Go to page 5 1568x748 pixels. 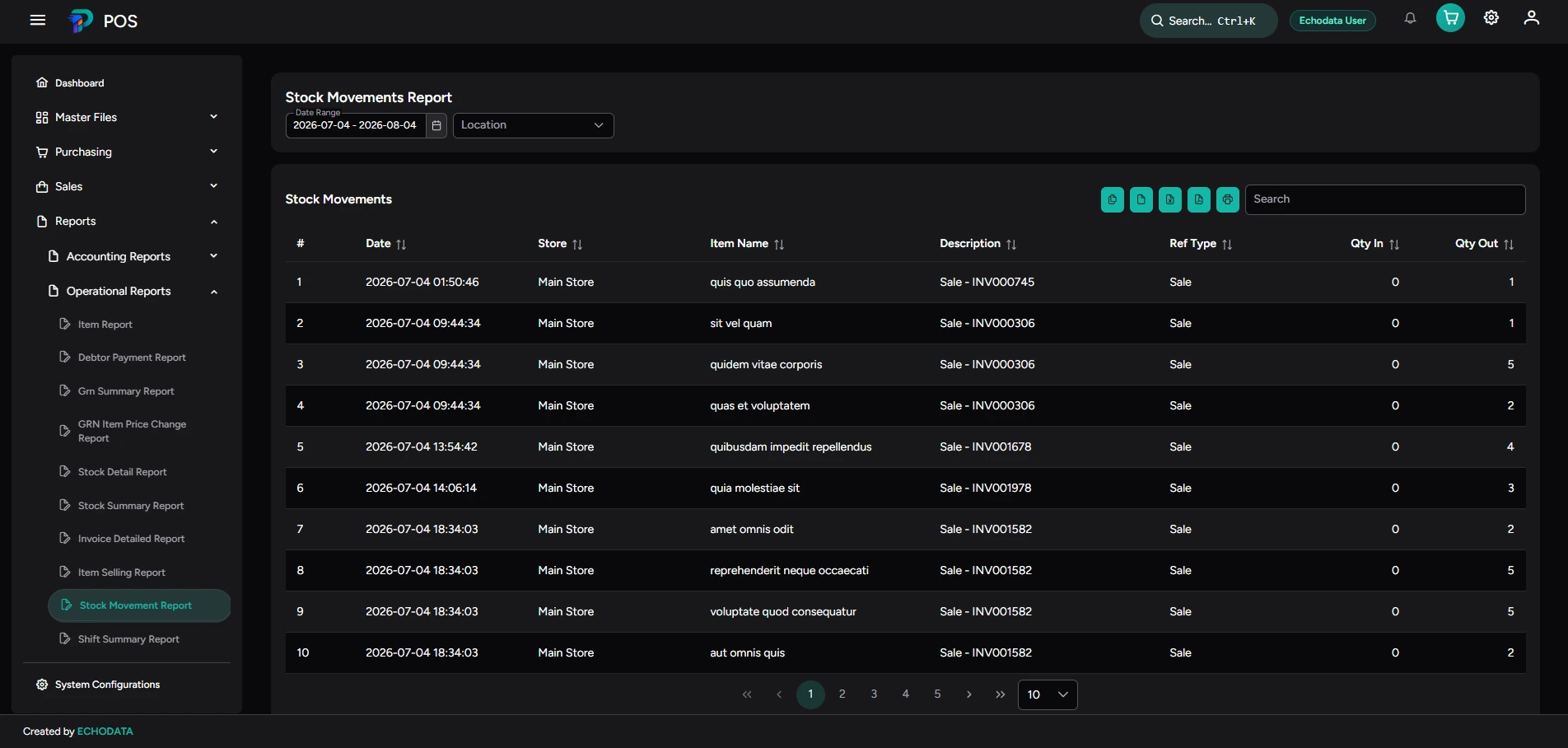click(x=937, y=694)
